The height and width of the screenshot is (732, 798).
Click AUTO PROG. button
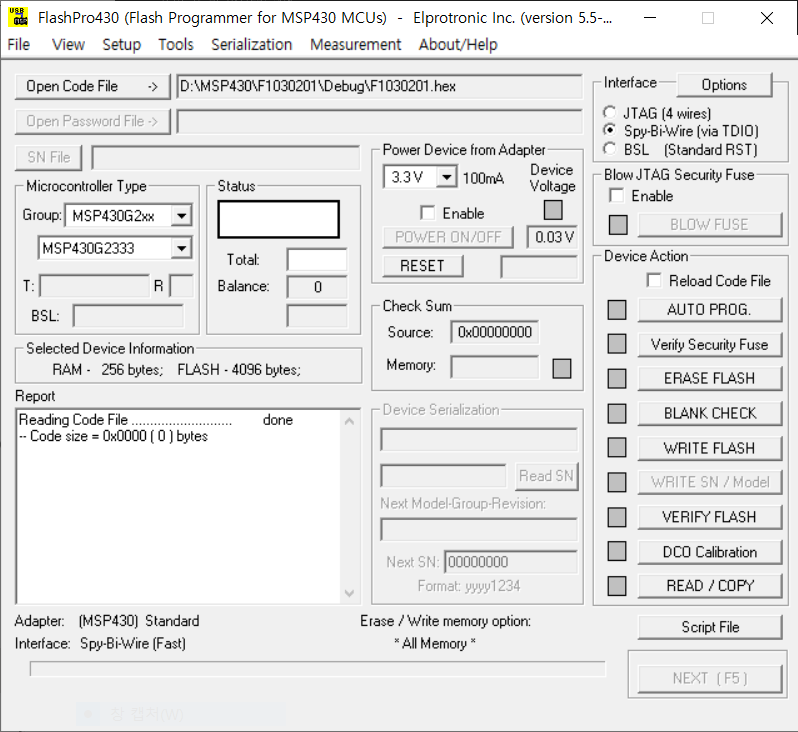pos(709,309)
